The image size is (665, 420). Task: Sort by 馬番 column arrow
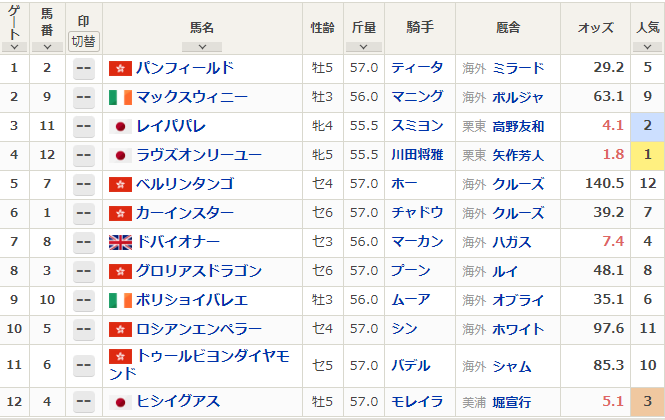pyautogui.click(x=47, y=47)
